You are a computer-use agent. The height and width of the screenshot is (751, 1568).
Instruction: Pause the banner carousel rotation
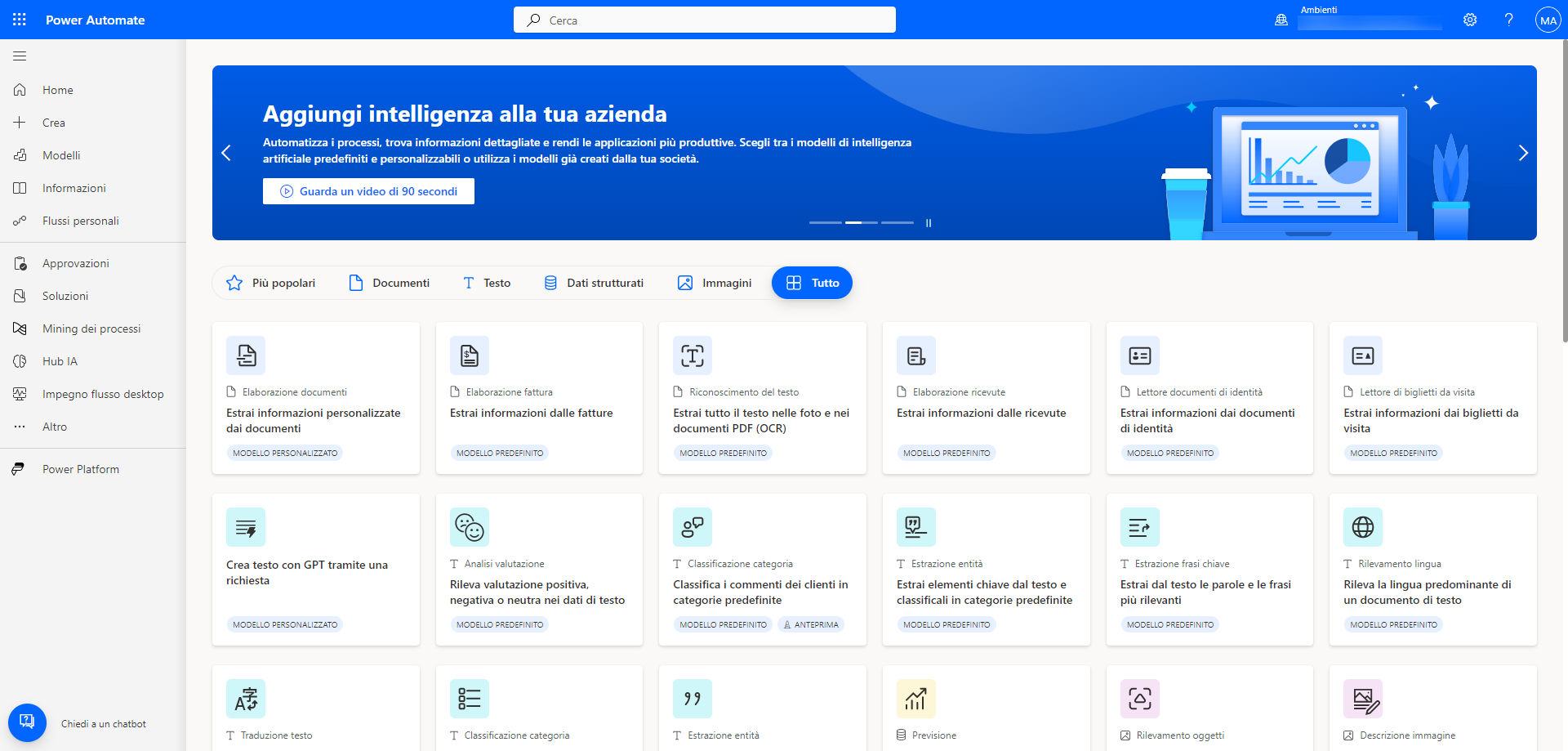click(929, 222)
